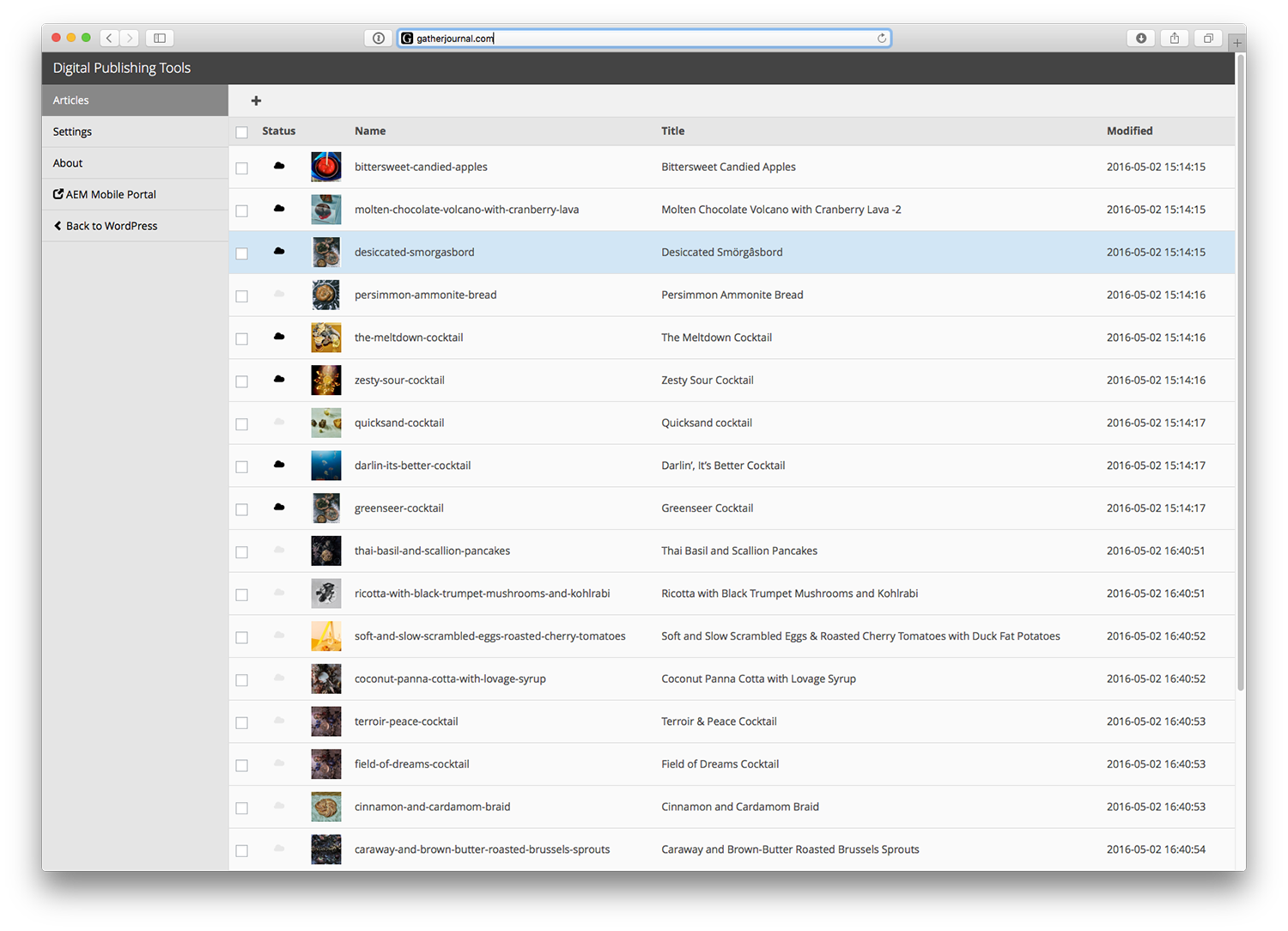Click cloud status icon for zesty-sour-cocktail
The image size is (1288, 931).
[279, 379]
